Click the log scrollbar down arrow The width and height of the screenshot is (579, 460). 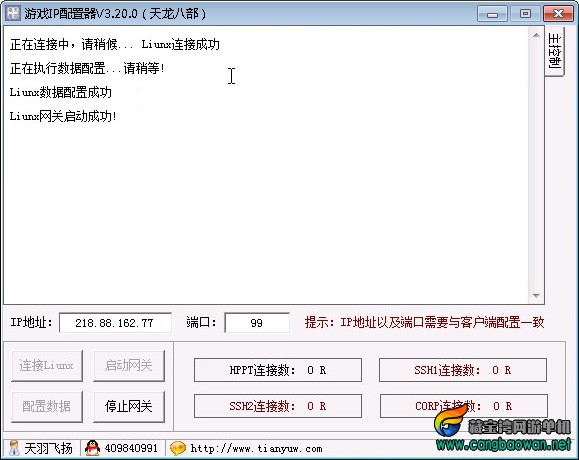click(536, 295)
